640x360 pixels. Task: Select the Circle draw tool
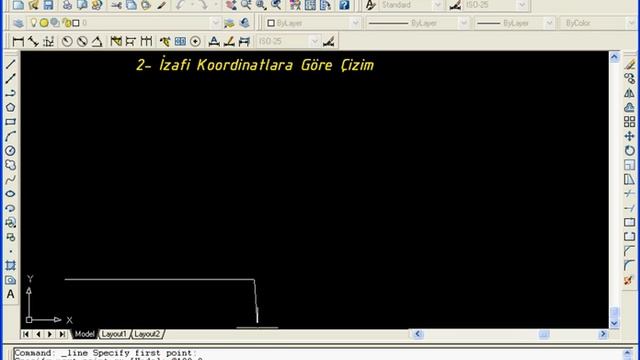(11, 151)
